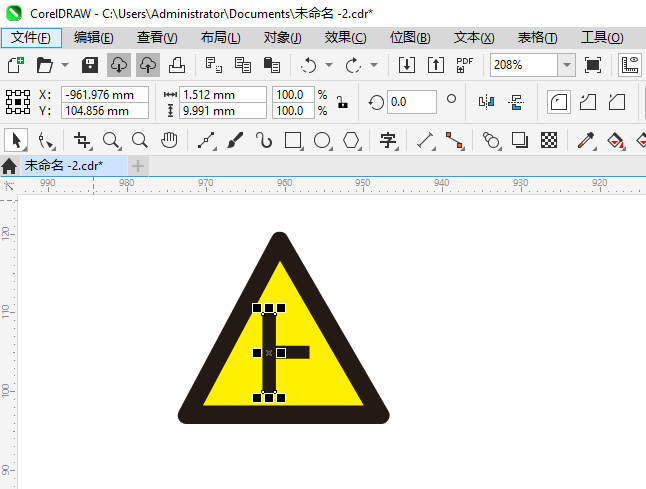Select the Polygon tool
The image size is (646, 489).
(351, 140)
